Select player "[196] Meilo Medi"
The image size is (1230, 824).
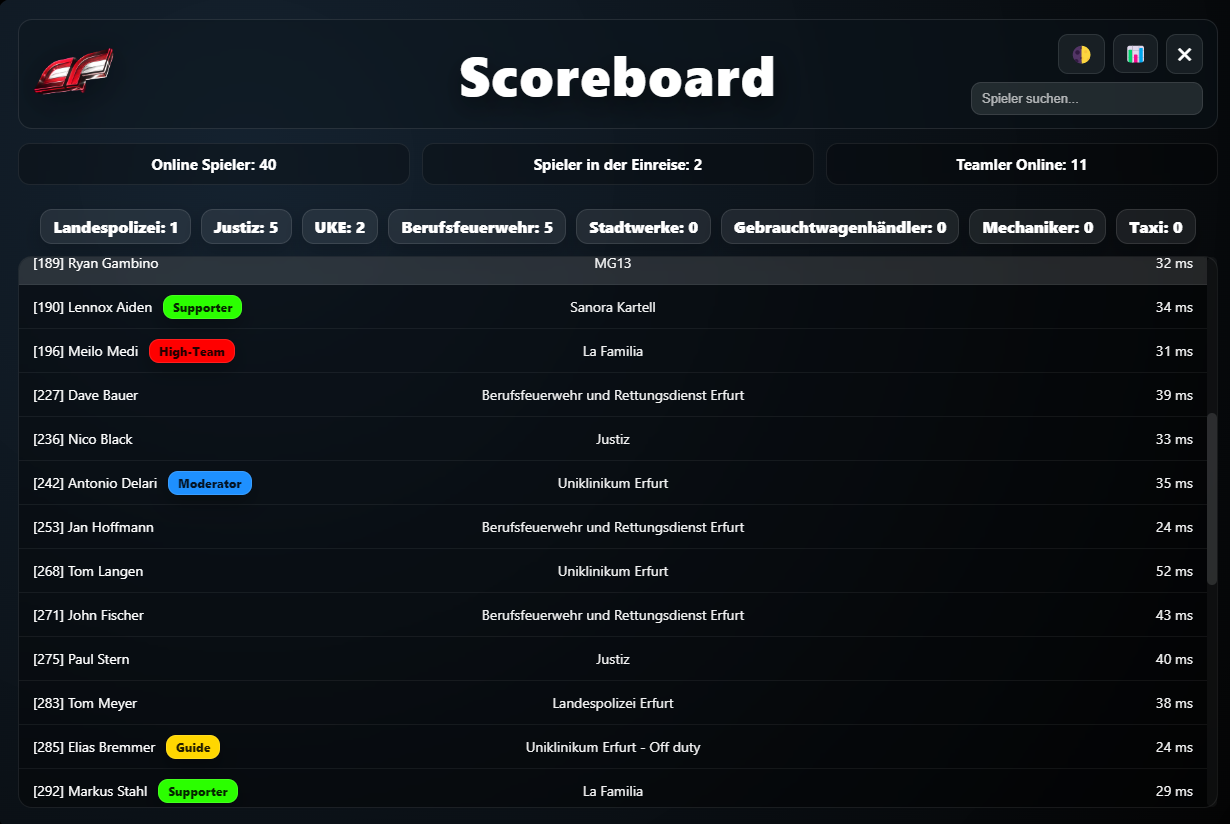pos(612,351)
